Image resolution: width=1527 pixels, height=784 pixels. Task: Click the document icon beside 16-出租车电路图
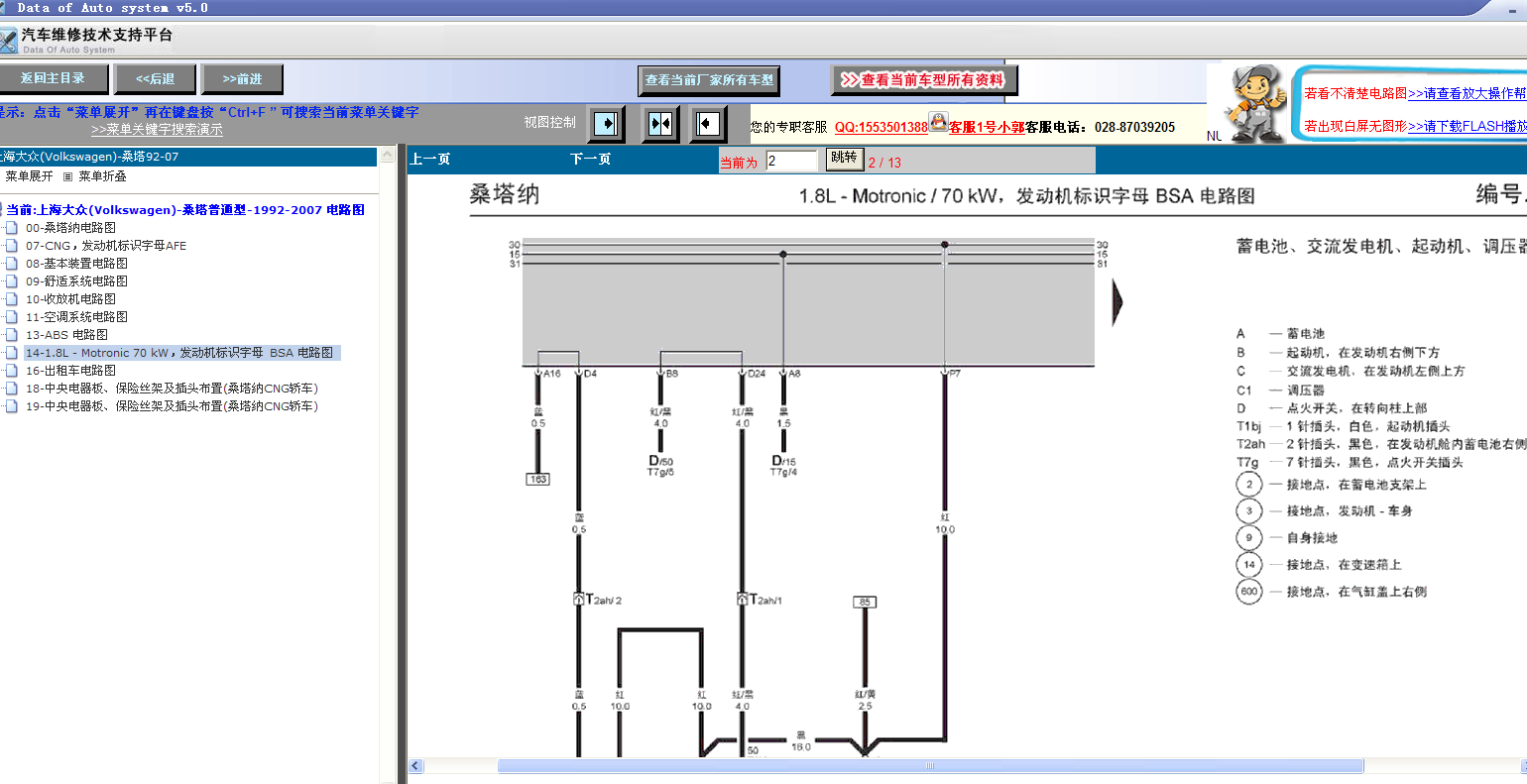(11, 371)
